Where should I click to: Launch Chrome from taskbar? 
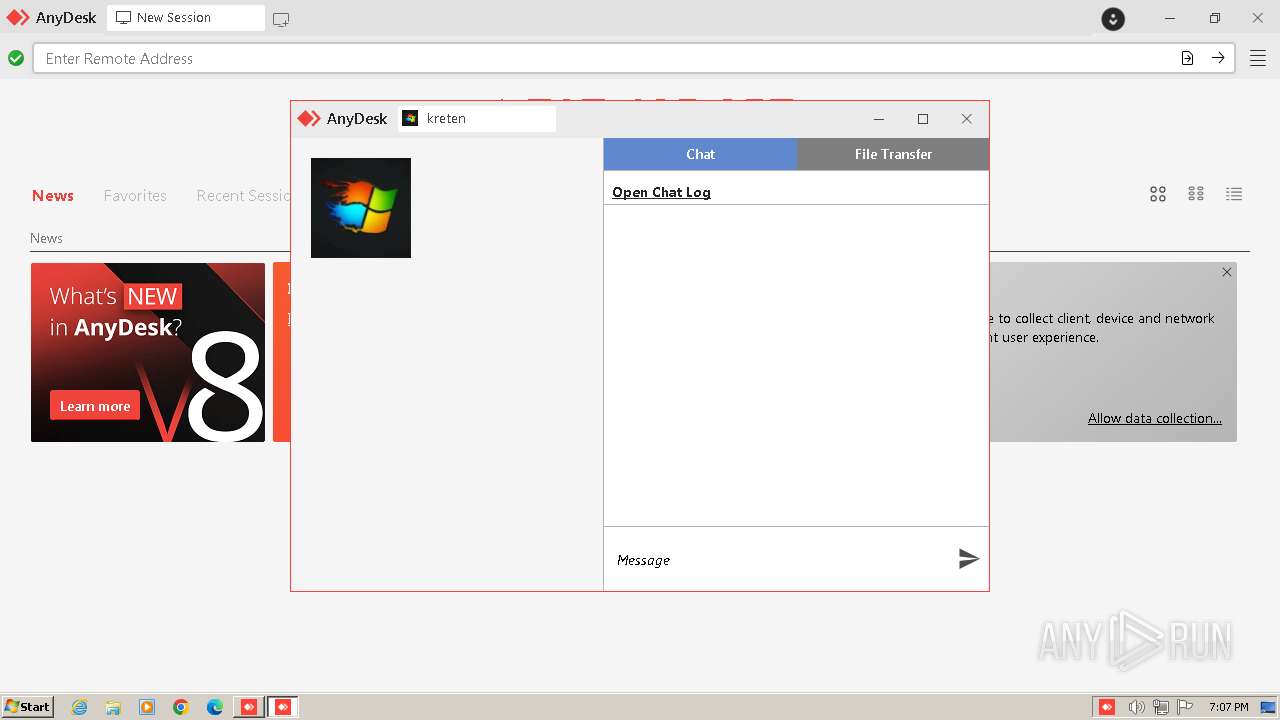tap(181, 707)
